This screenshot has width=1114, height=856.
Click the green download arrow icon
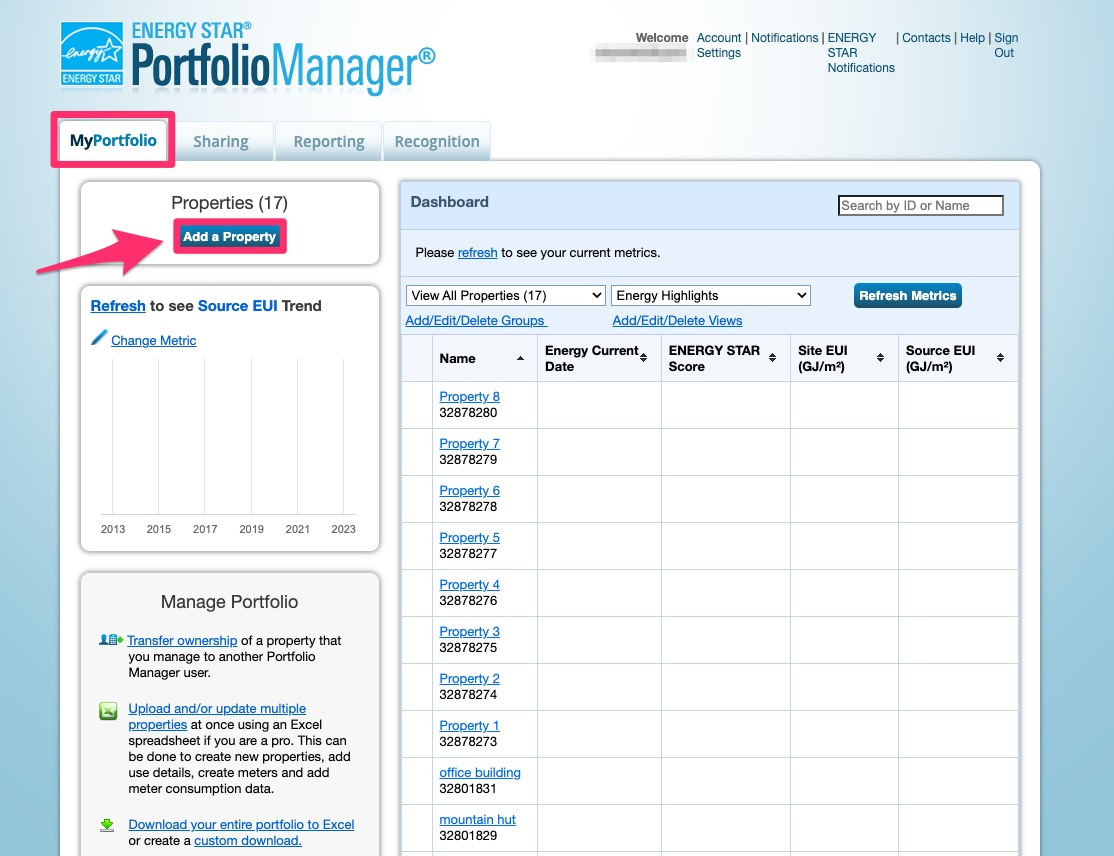pyautogui.click(x=107, y=825)
